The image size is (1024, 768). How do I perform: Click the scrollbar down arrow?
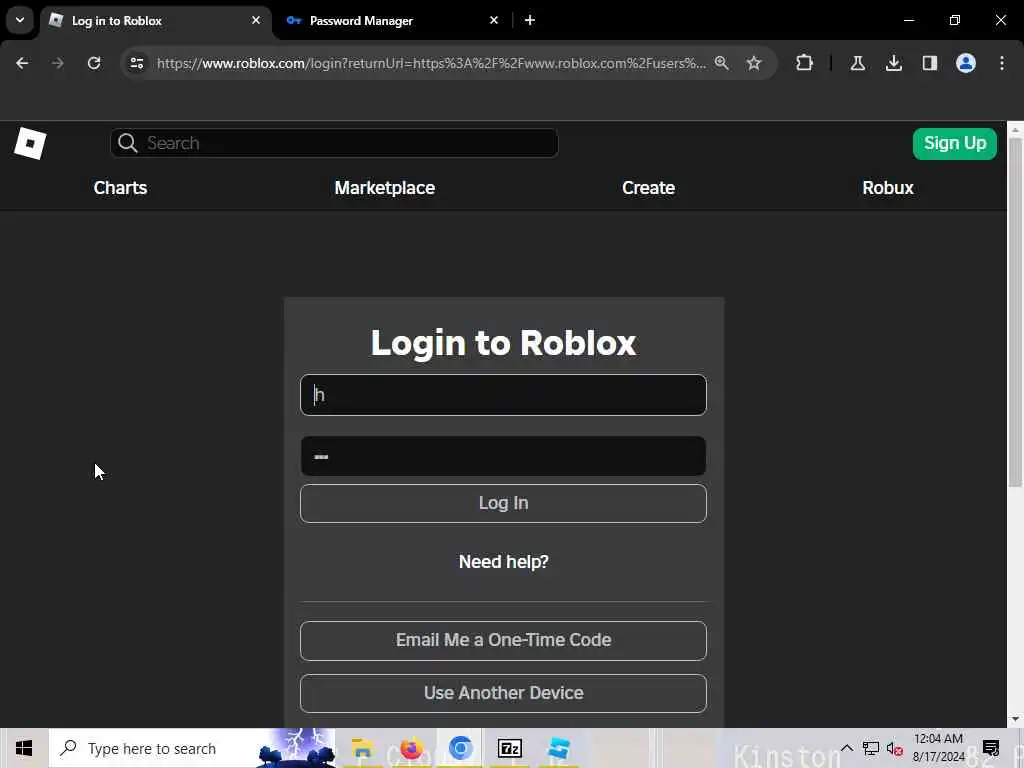click(1015, 719)
